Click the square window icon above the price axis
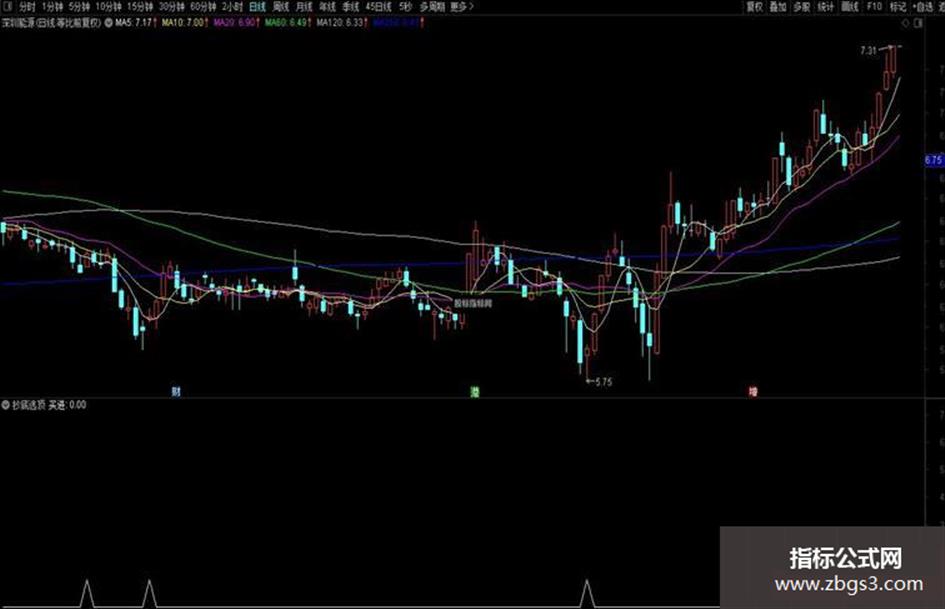The image size is (945, 609). pos(918,23)
